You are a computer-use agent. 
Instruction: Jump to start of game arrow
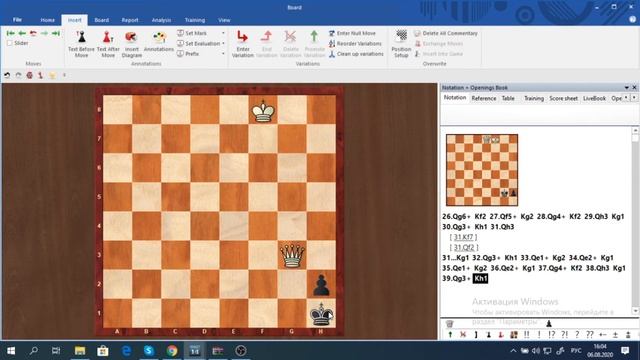pyautogui.click(x=11, y=33)
